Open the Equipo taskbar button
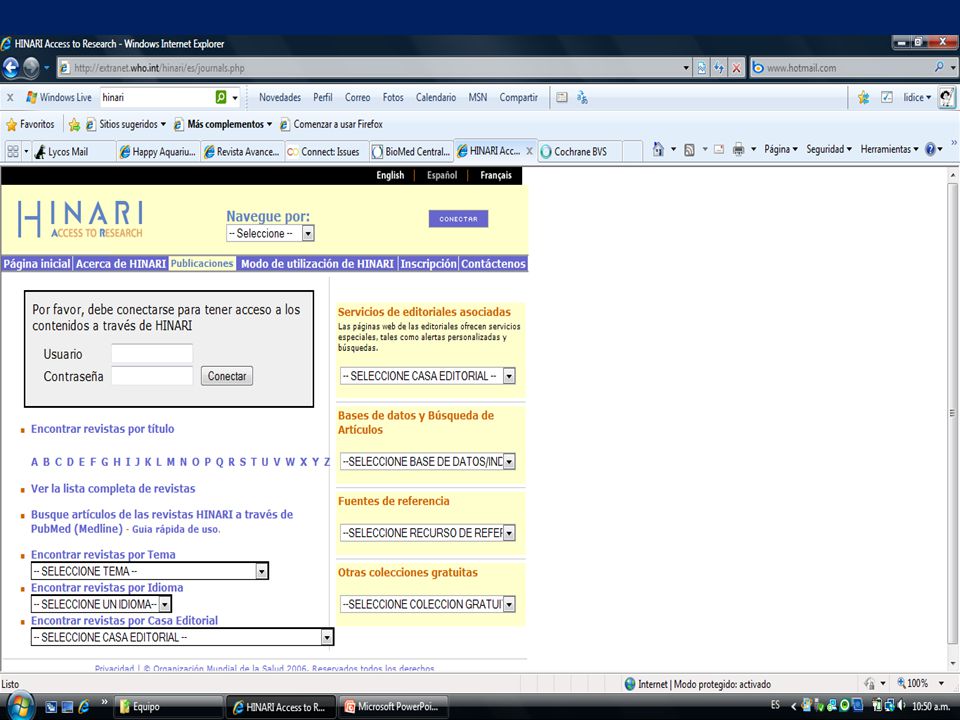The width and height of the screenshot is (960, 720). [x=170, y=707]
